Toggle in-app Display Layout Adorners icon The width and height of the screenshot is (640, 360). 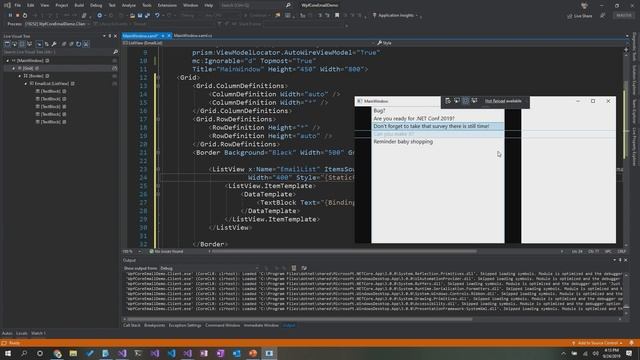pos(465,101)
